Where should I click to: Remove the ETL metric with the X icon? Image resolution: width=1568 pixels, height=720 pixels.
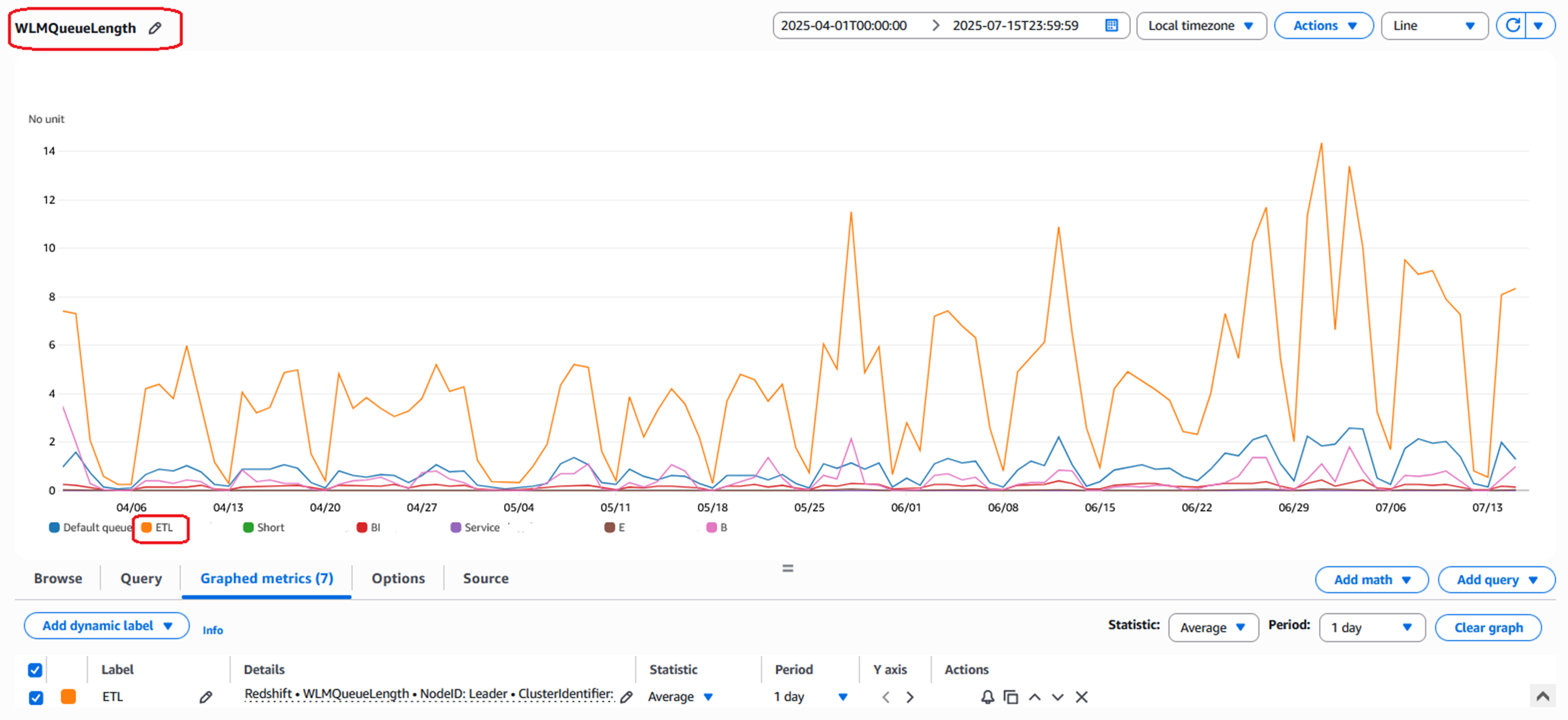coord(1081,697)
